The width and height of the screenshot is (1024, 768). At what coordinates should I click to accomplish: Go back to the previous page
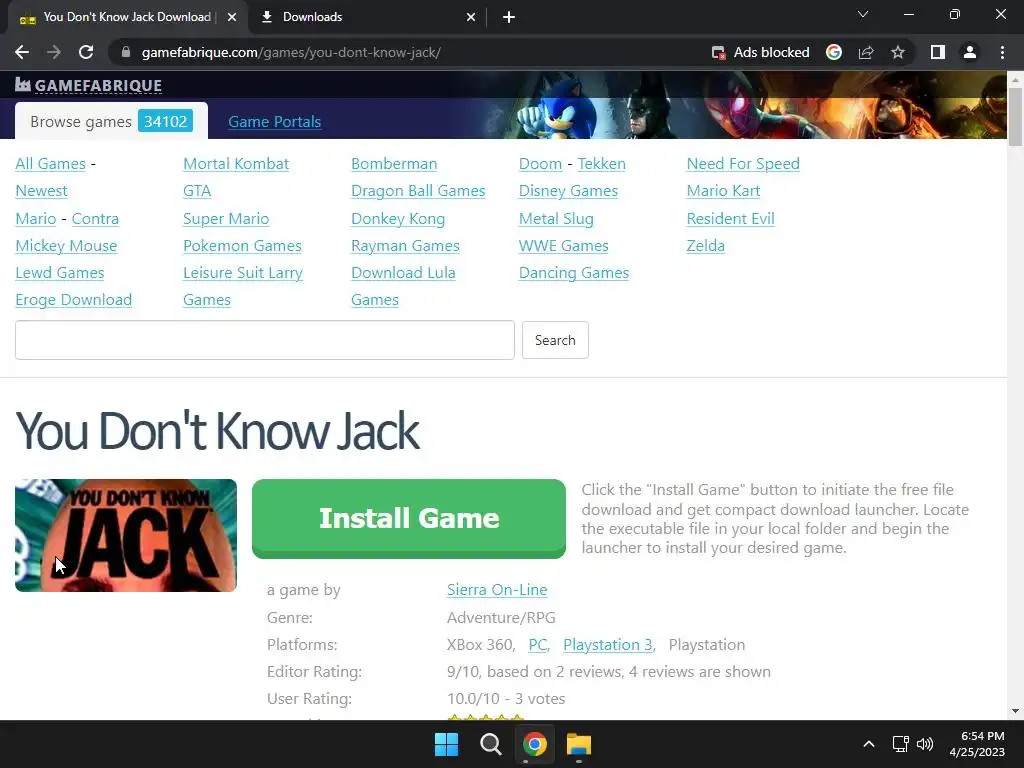22,52
